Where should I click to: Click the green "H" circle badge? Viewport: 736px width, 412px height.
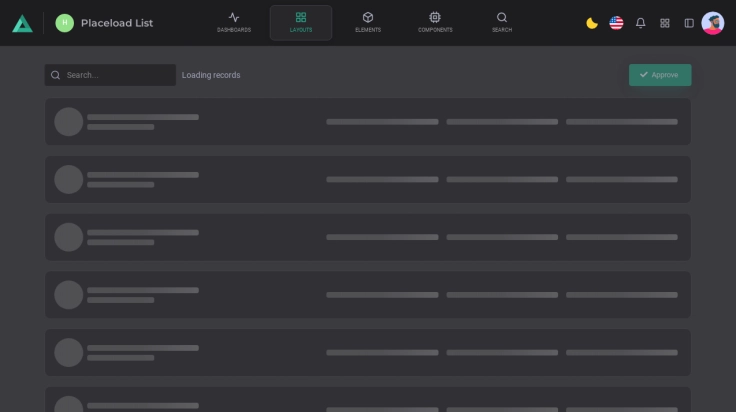pos(65,23)
